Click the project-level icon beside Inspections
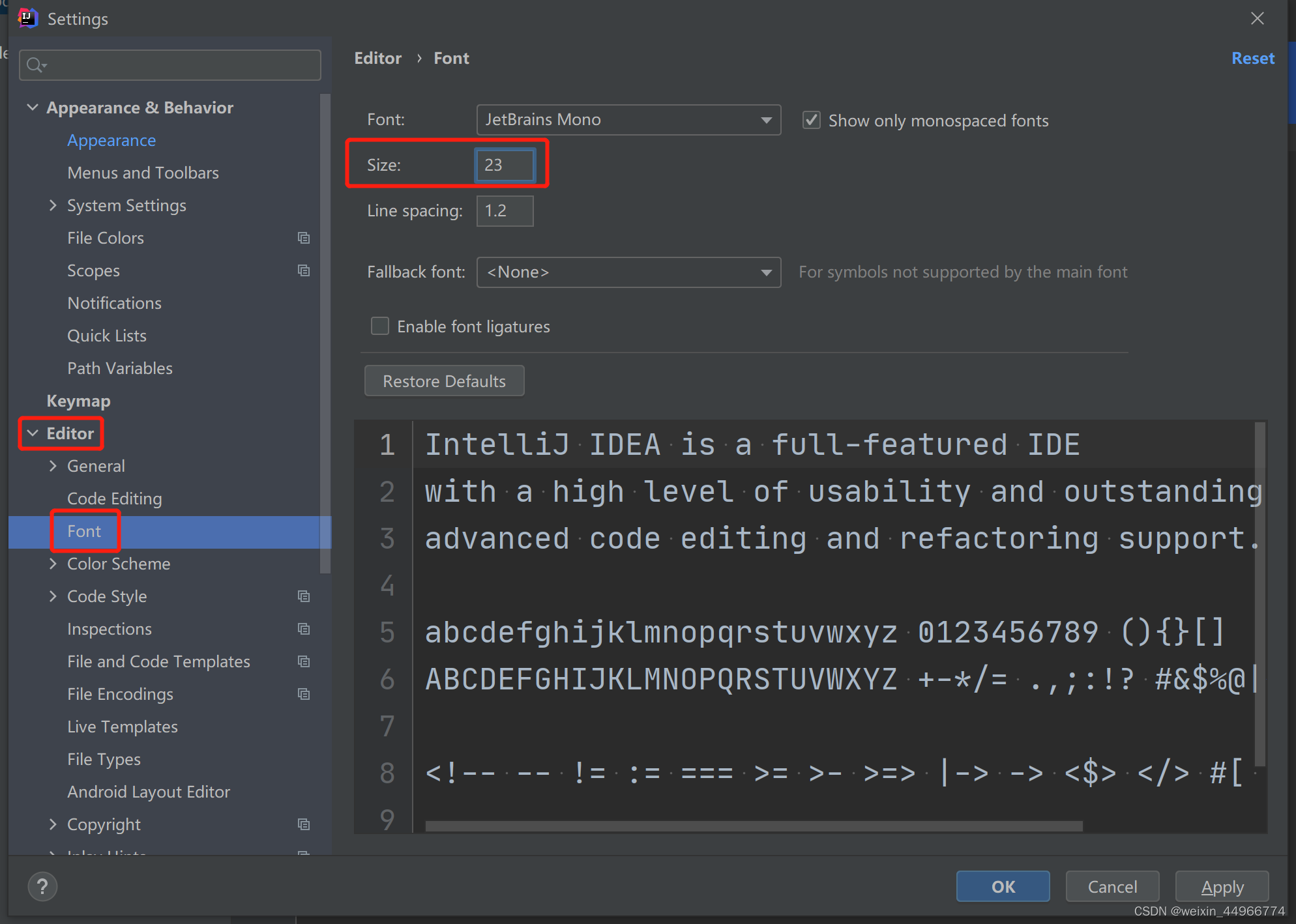Screen dimensions: 1296x924 (304, 629)
